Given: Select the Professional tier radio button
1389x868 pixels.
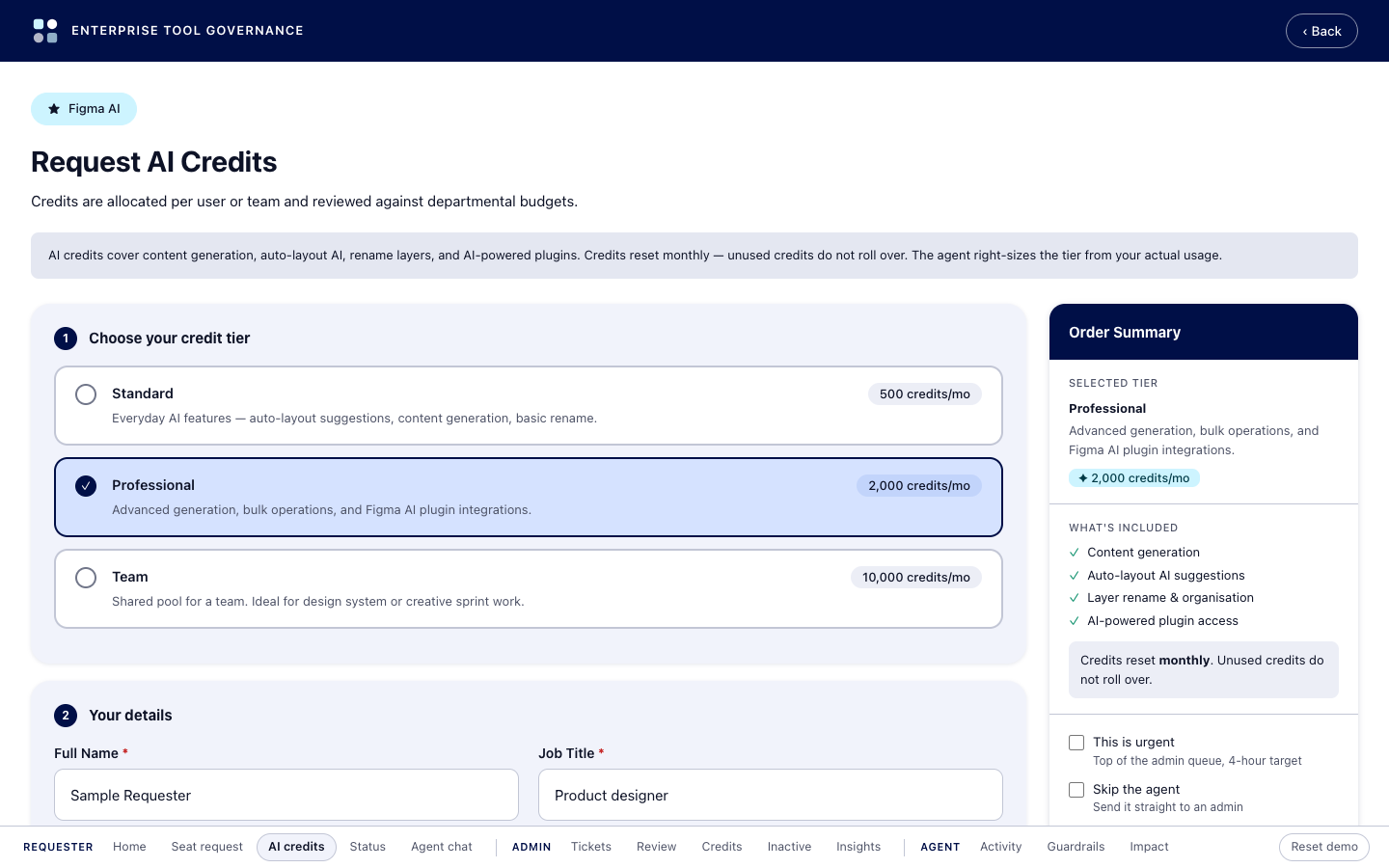Looking at the screenshot, I should coord(86,486).
